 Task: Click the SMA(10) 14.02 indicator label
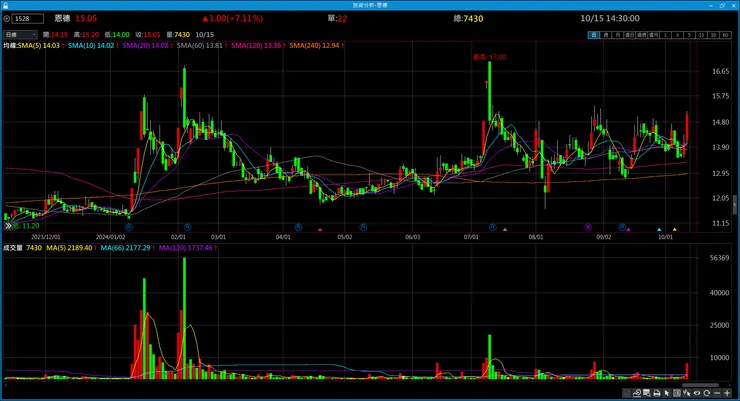point(93,45)
